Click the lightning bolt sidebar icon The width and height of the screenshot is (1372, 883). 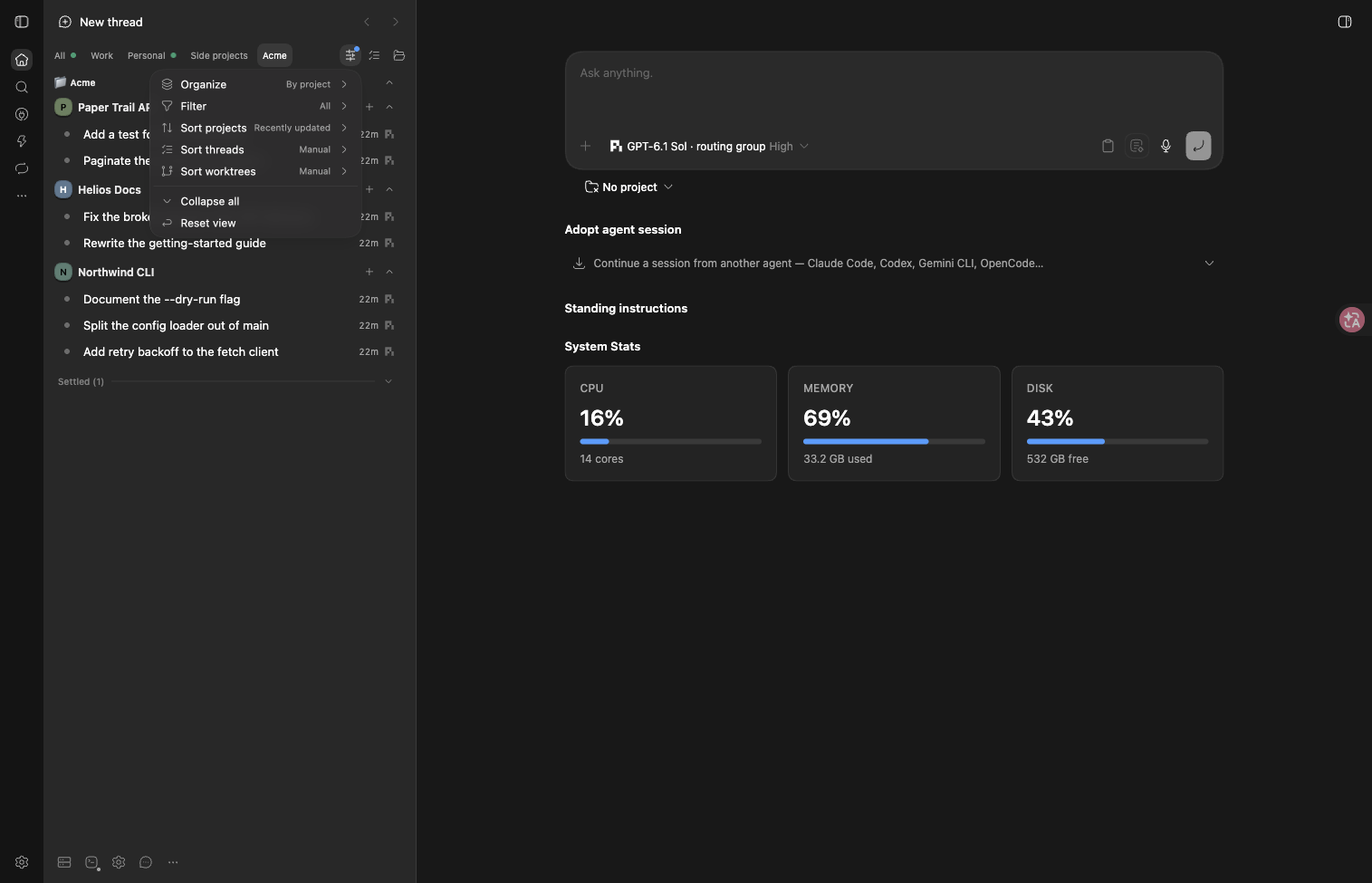click(22, 141)
